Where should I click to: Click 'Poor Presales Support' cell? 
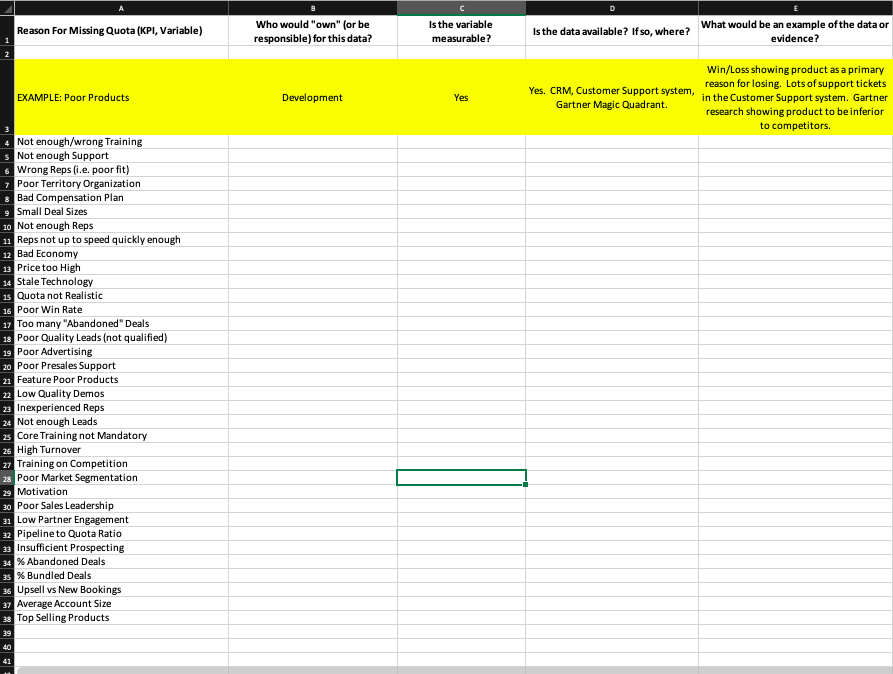click(121, 366)
